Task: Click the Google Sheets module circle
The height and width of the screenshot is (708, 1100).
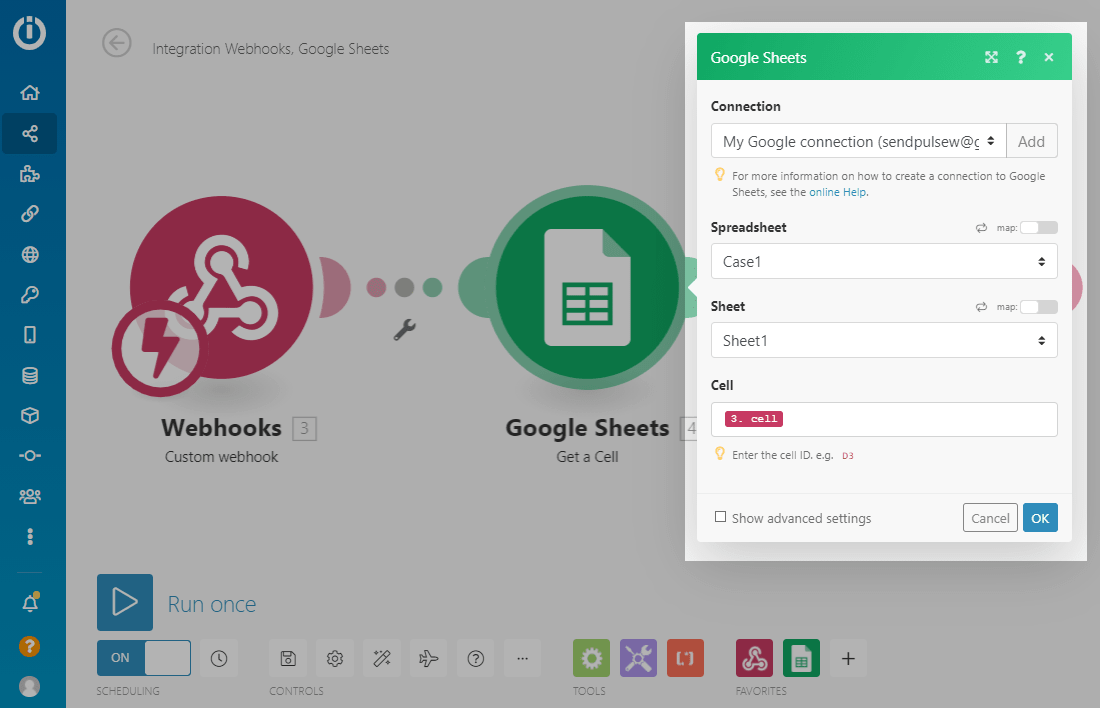Action: pos(587,287)
